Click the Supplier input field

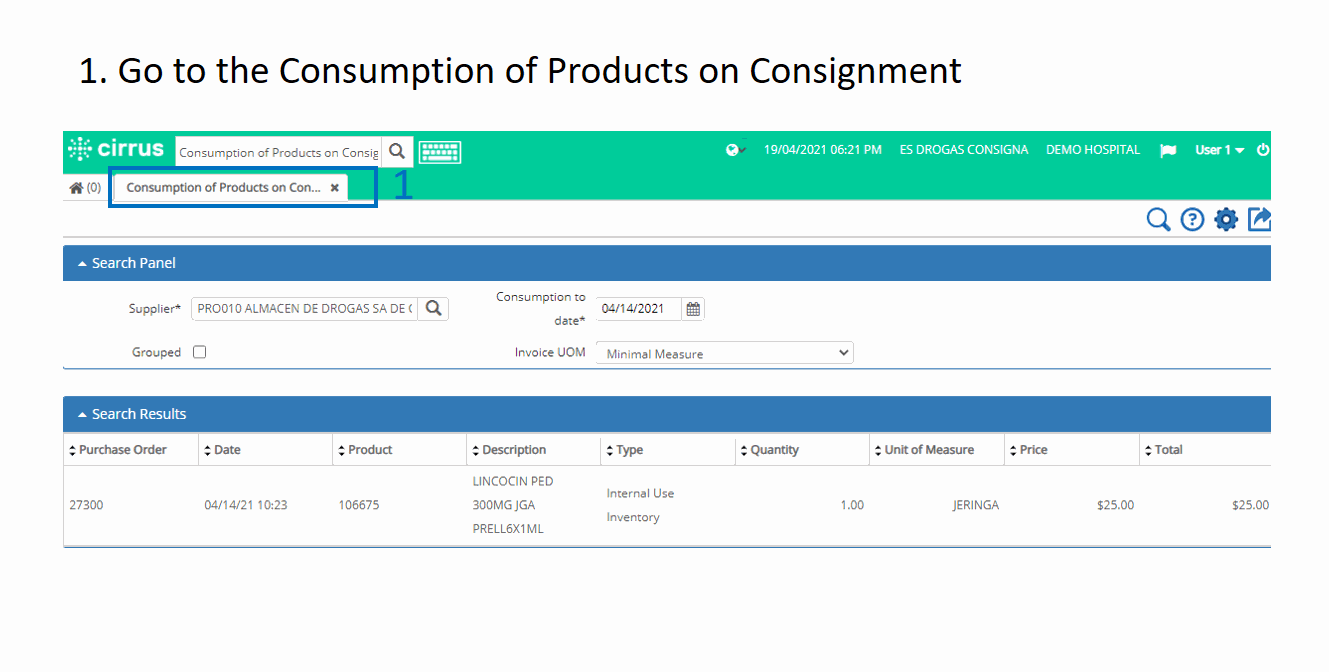[304, 309]
